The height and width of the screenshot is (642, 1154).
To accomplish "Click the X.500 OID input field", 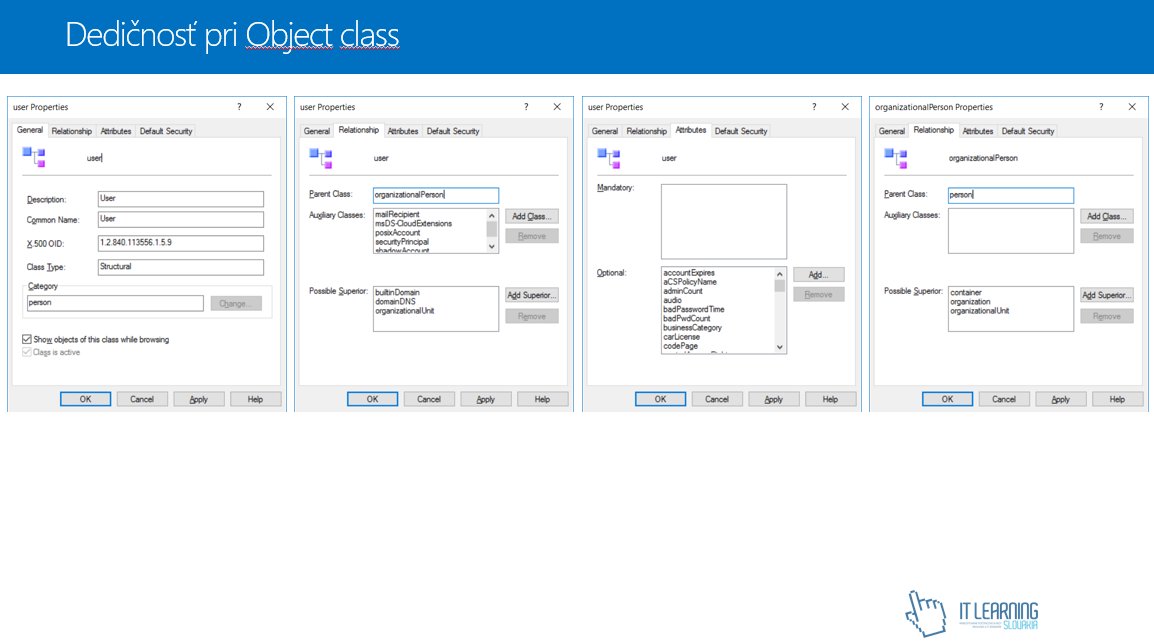I will click(x=180, y=243).
